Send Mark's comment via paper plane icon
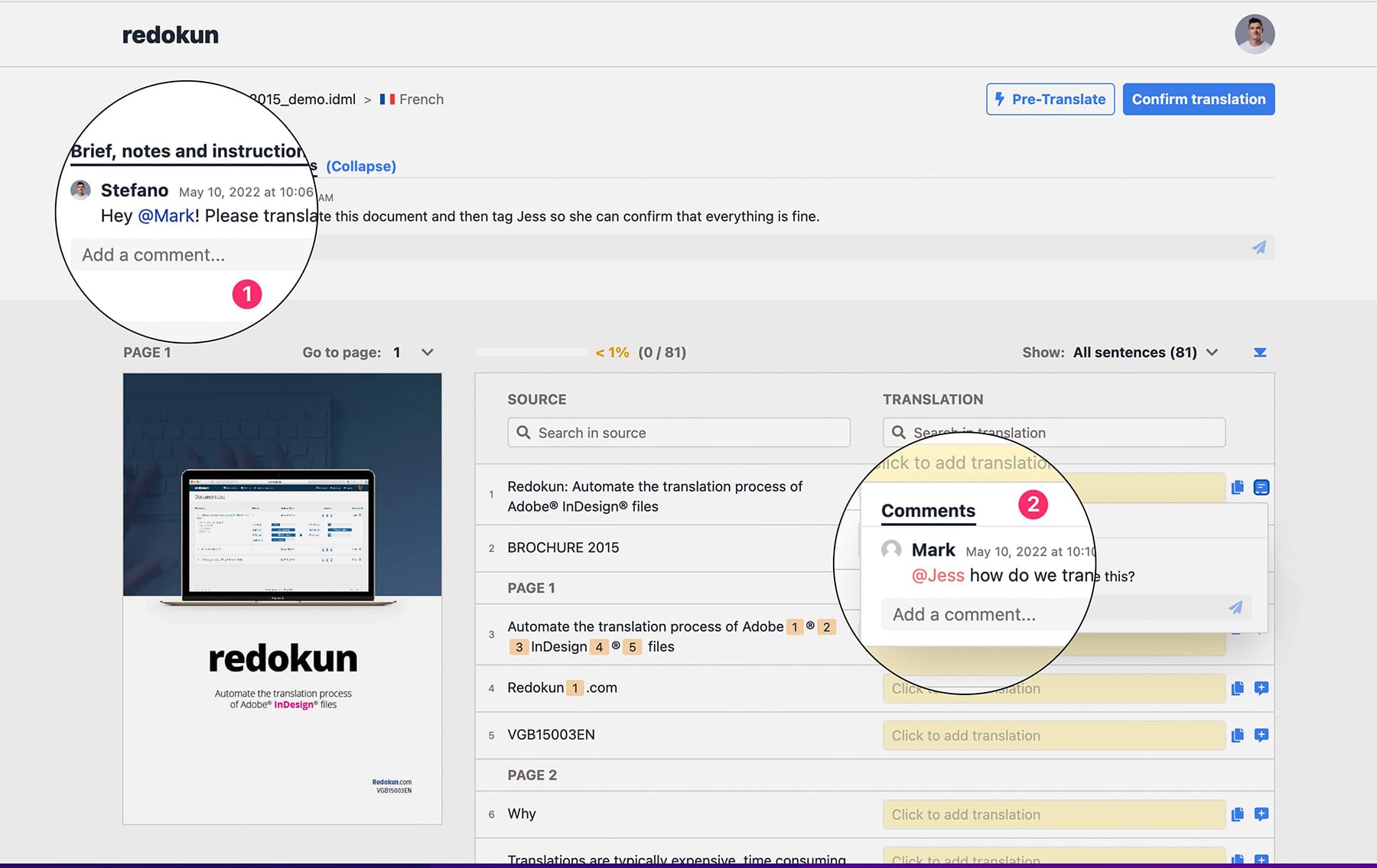The height and width of the screenshot is (868, 1377). click(x=1235, y=608)
